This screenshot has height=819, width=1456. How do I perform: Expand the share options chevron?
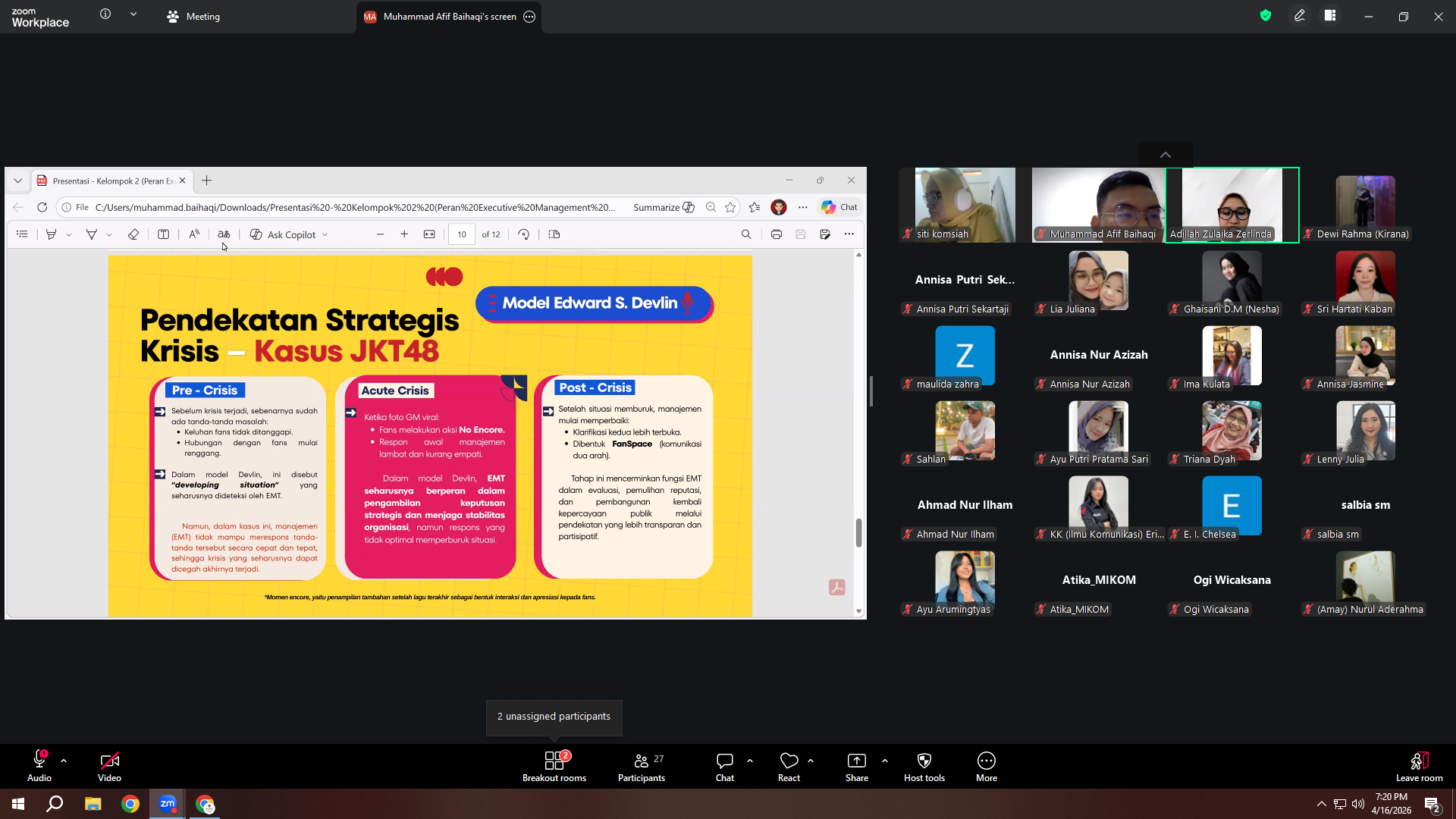point(885,761)
